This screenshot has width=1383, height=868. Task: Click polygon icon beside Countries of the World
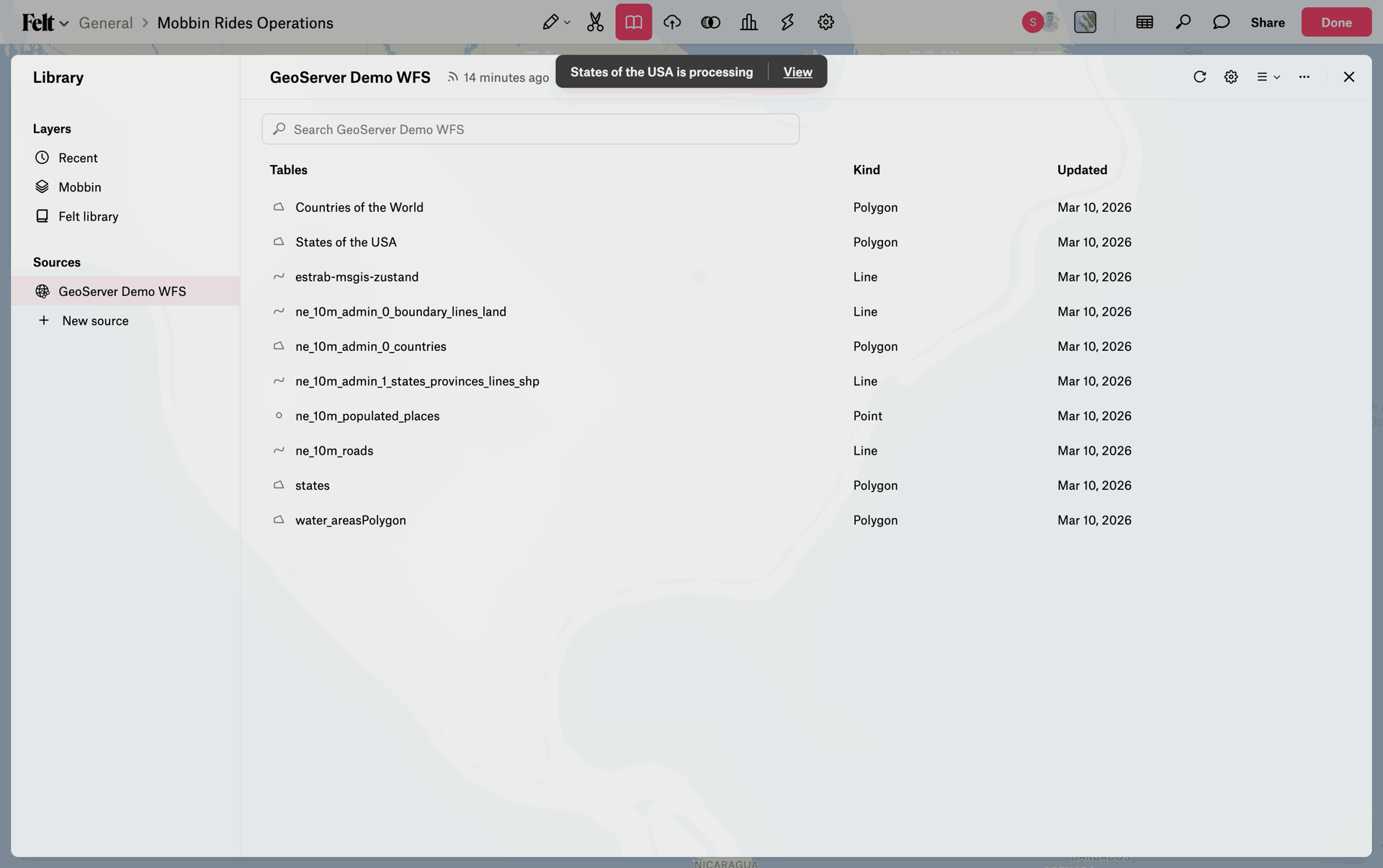click(x=279, y=207)
